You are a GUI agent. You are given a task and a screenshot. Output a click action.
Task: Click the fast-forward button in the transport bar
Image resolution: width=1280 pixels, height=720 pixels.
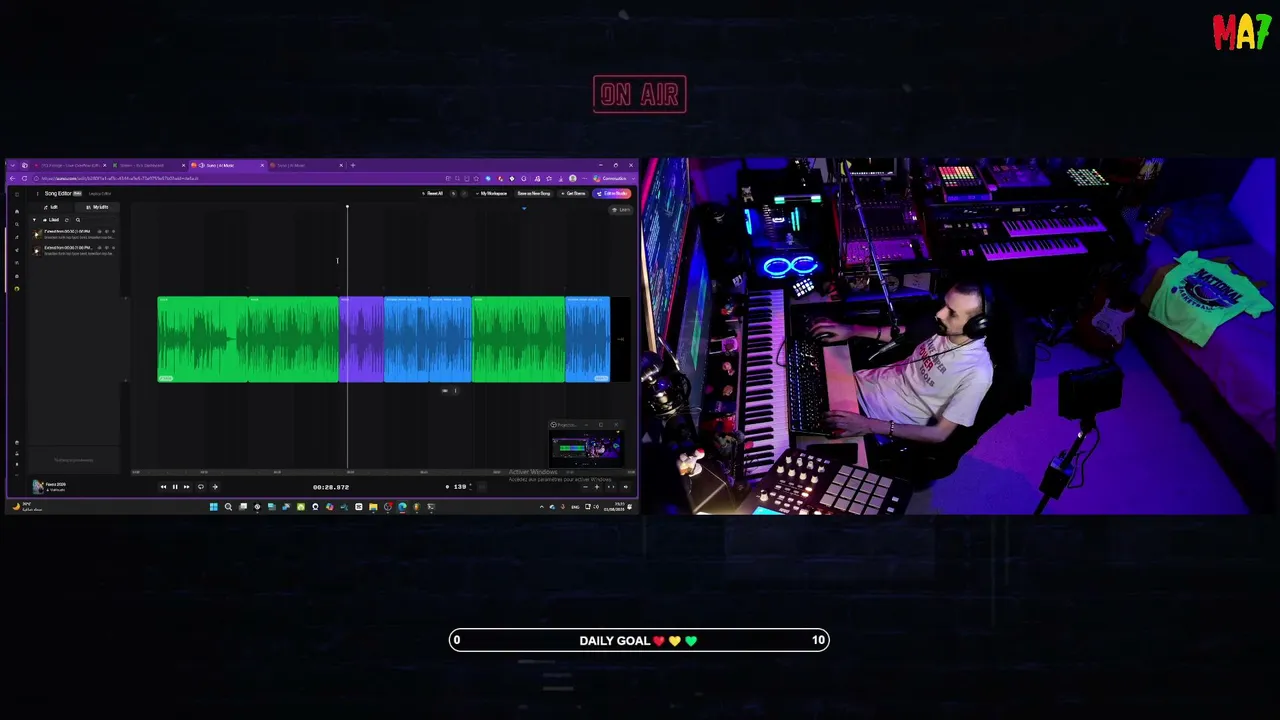pos(186,487)
